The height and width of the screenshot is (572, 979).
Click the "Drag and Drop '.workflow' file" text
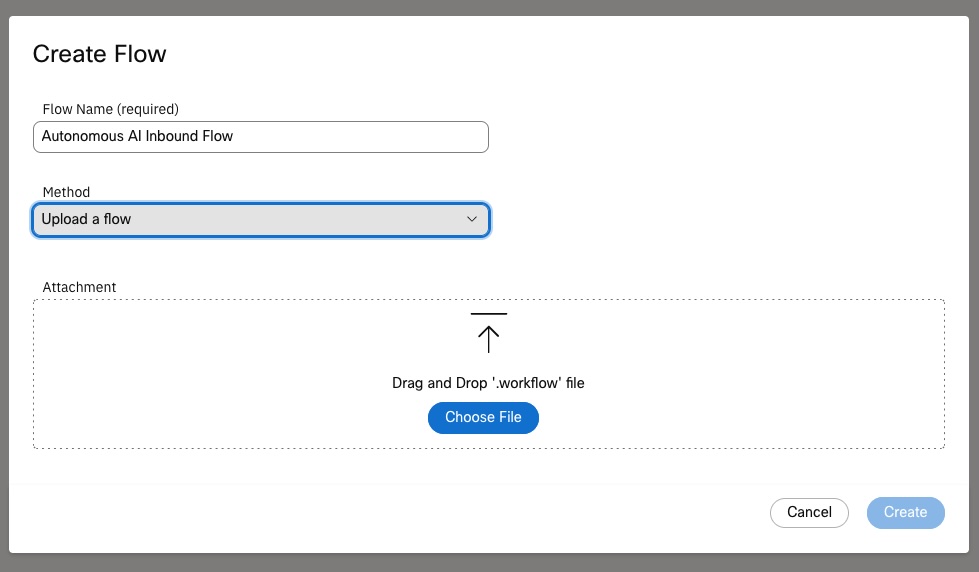(x=488, y=383)
